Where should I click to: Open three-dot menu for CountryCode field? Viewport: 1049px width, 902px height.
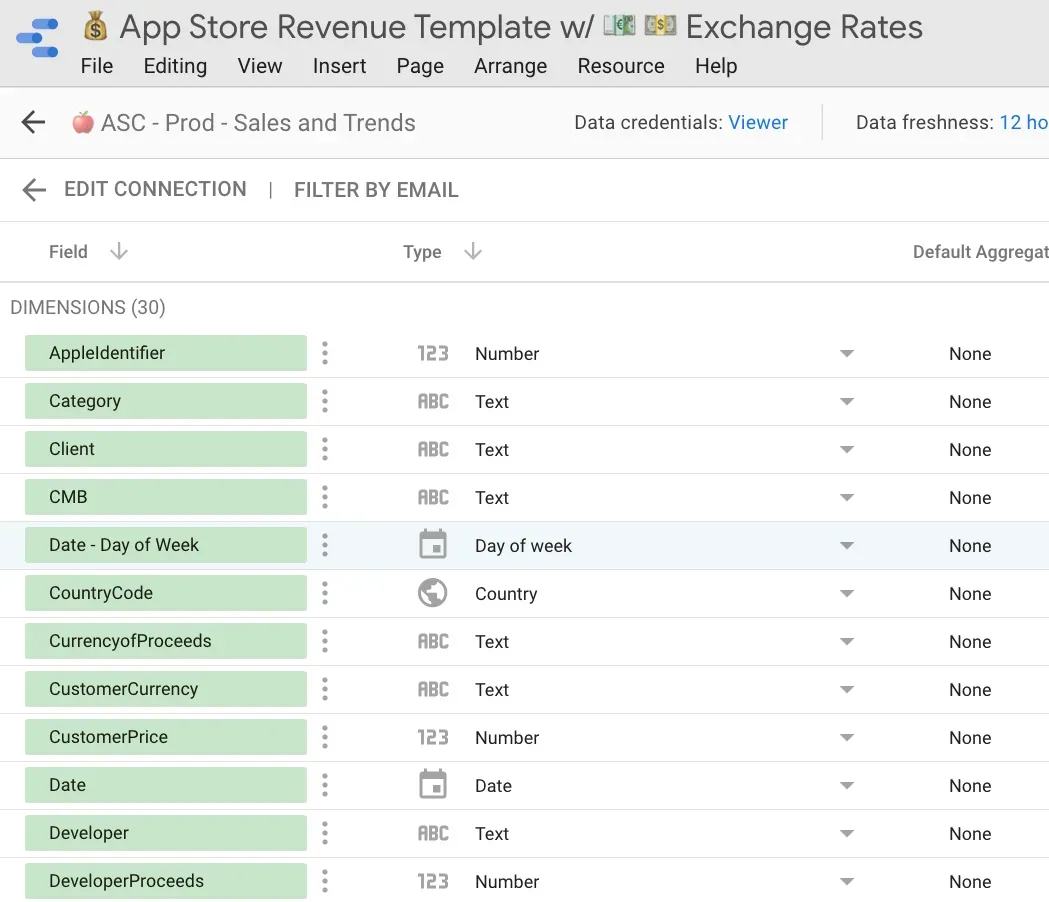(x=325, y=593)
